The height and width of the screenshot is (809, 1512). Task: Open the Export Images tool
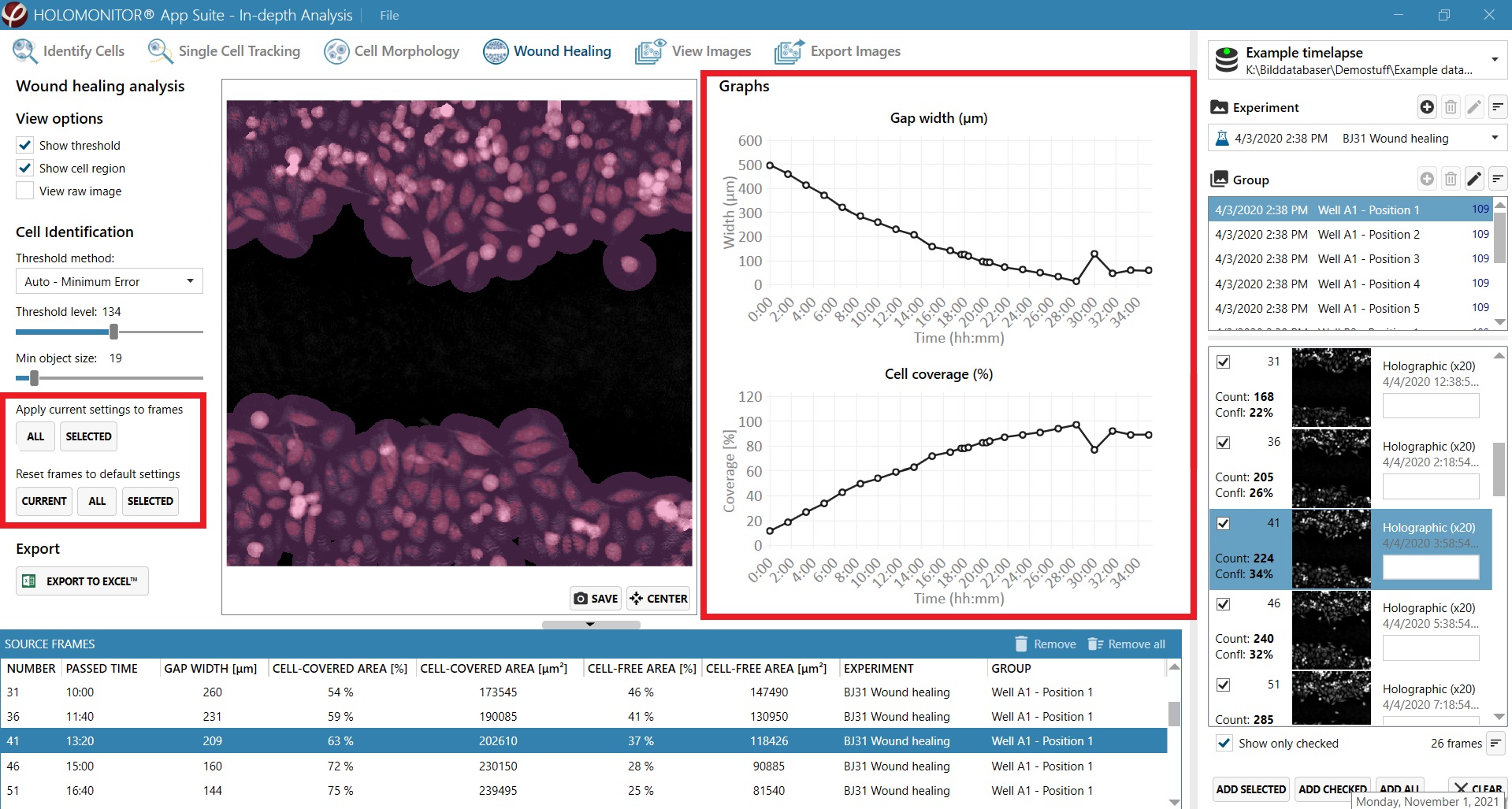pyautogui.click(x=838, y=51)
